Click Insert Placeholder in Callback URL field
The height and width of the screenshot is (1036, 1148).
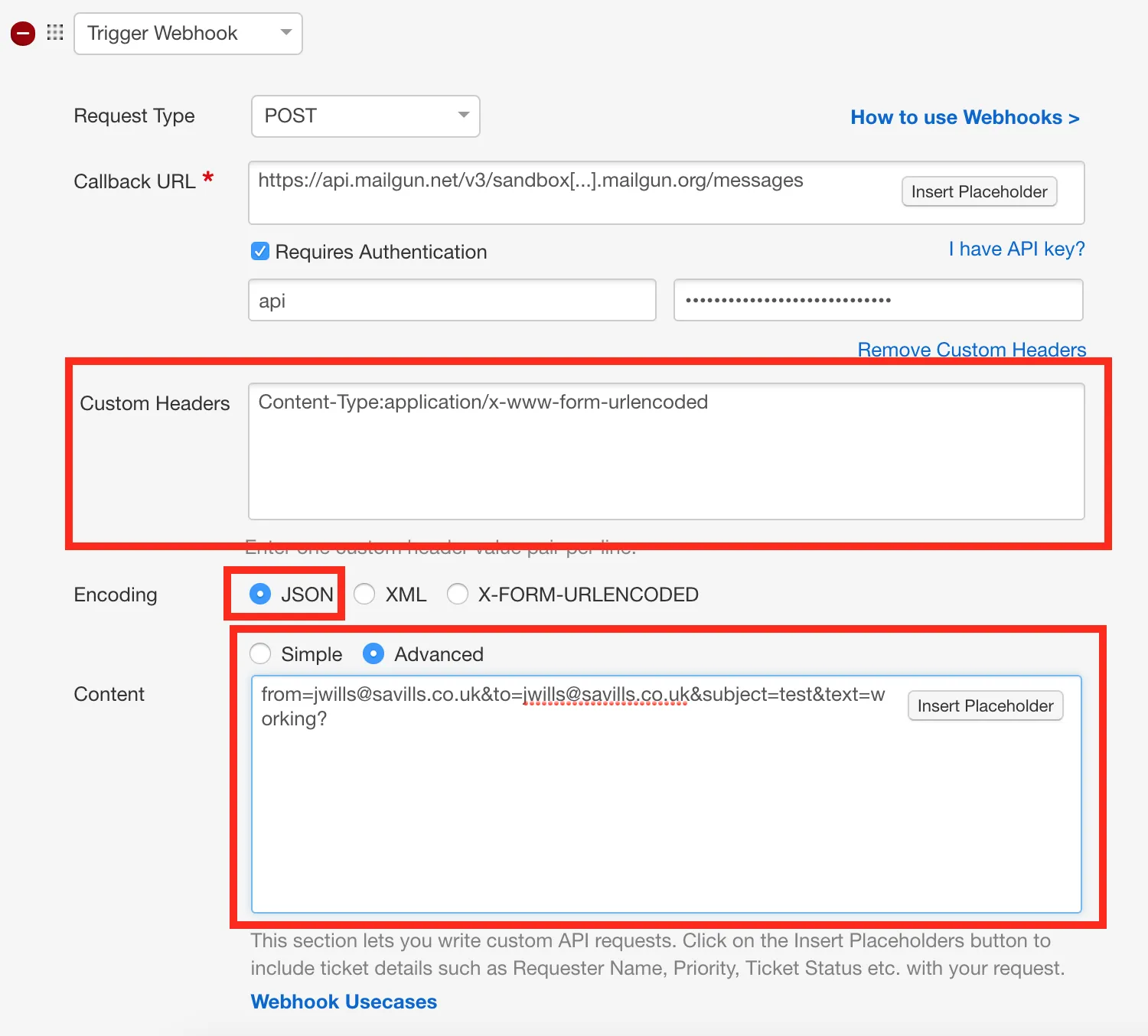coord(980,191)
